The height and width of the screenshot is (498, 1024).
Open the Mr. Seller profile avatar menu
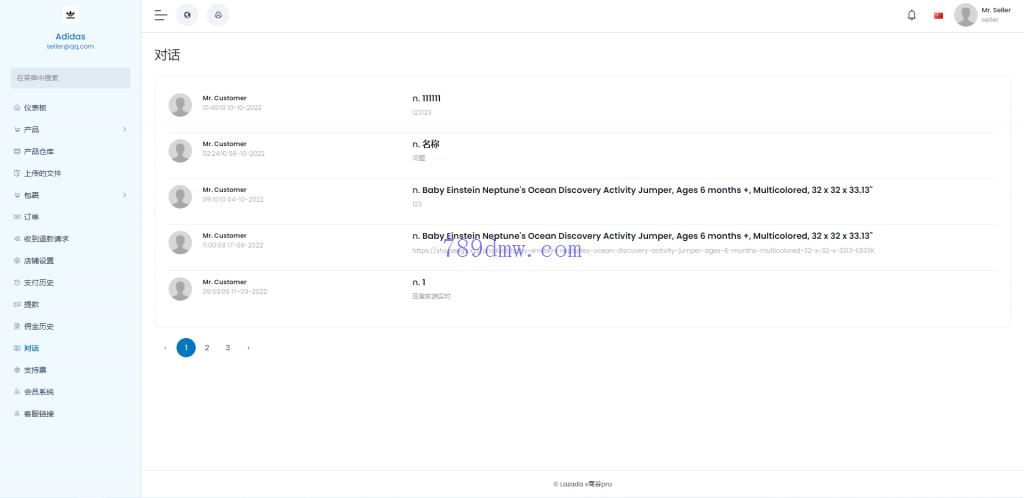(x=965, y=15)
